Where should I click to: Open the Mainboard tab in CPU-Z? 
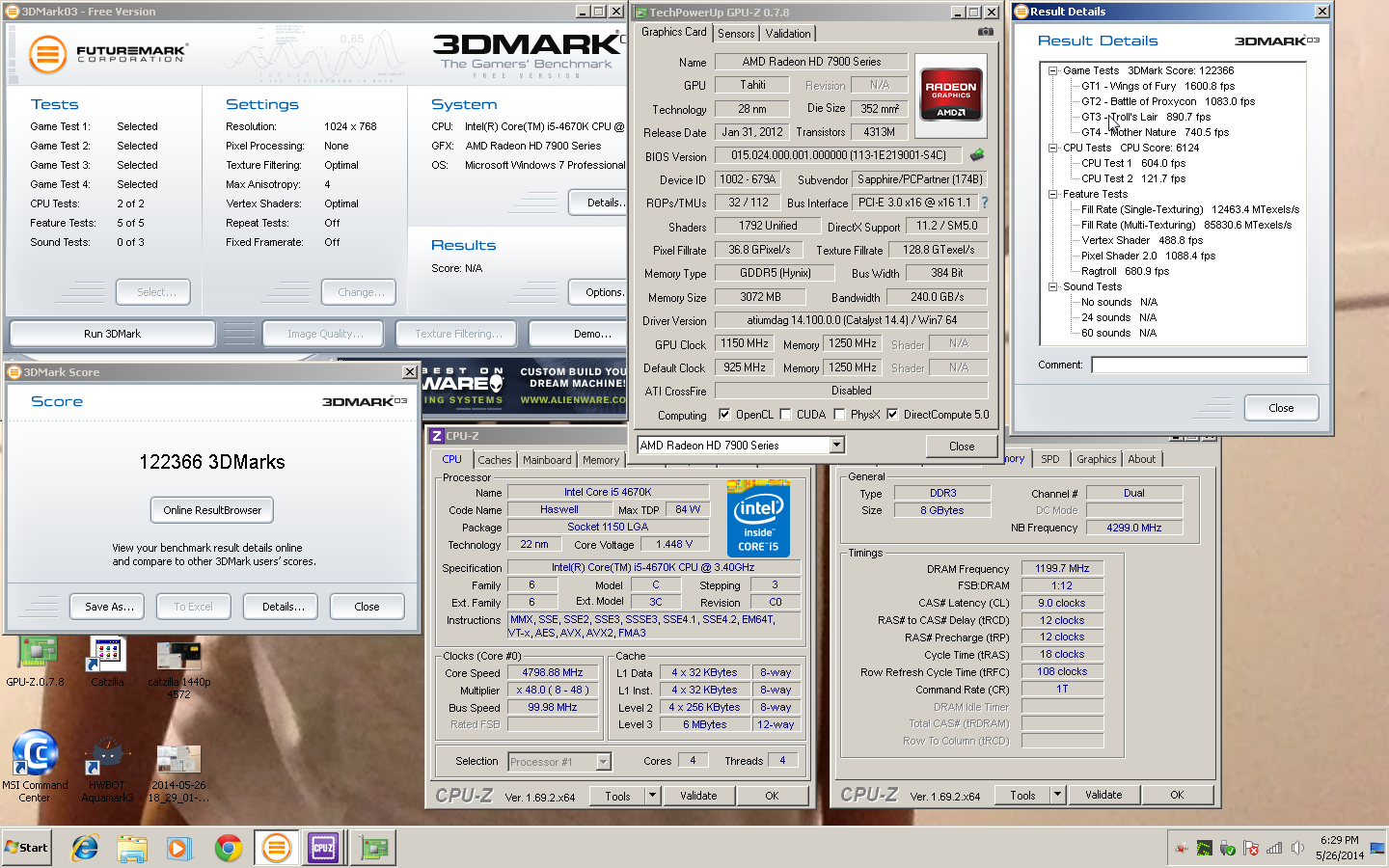click(x=547, y=460)
